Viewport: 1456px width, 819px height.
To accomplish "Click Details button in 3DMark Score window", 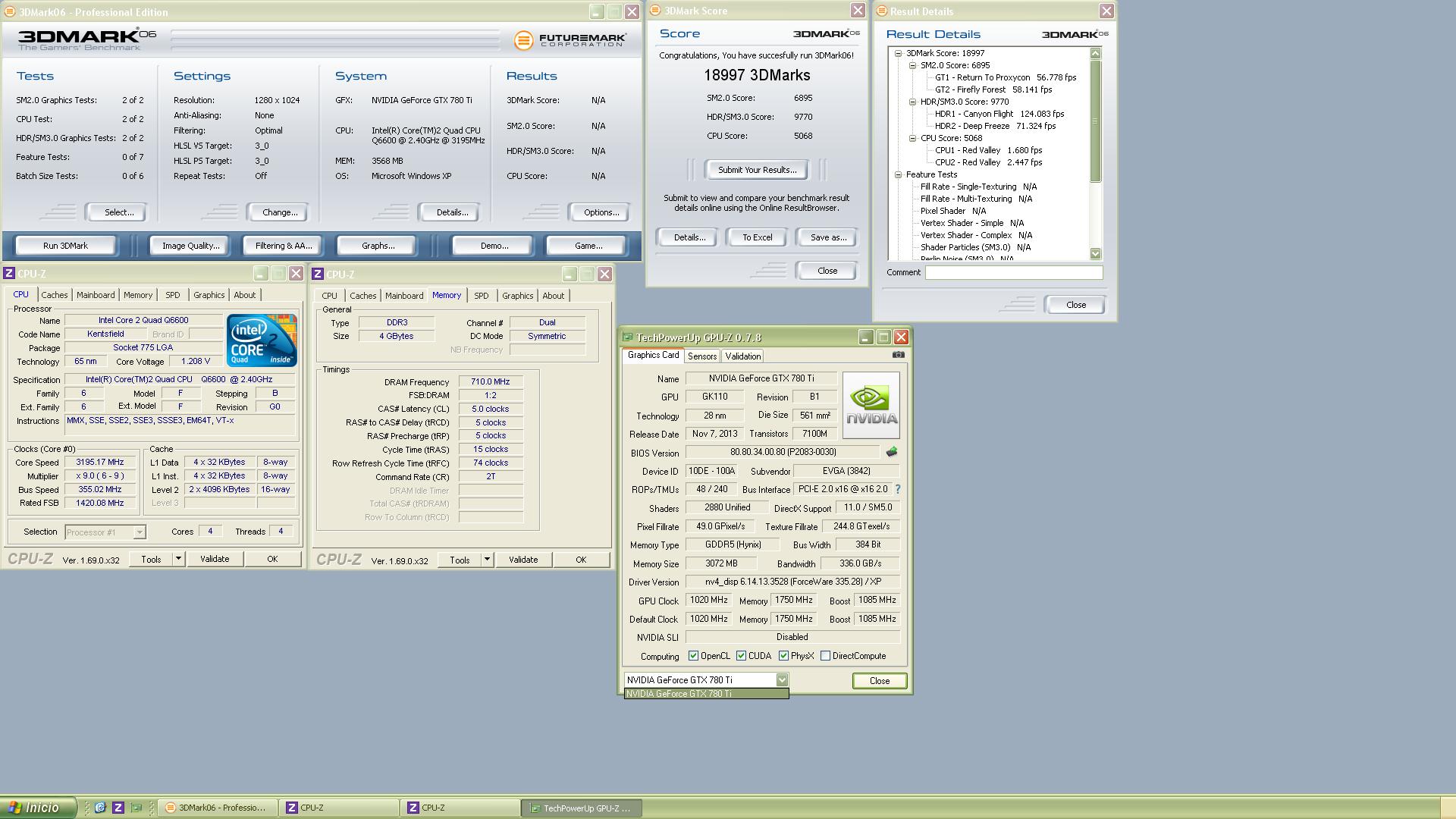I will click(689, 237).
